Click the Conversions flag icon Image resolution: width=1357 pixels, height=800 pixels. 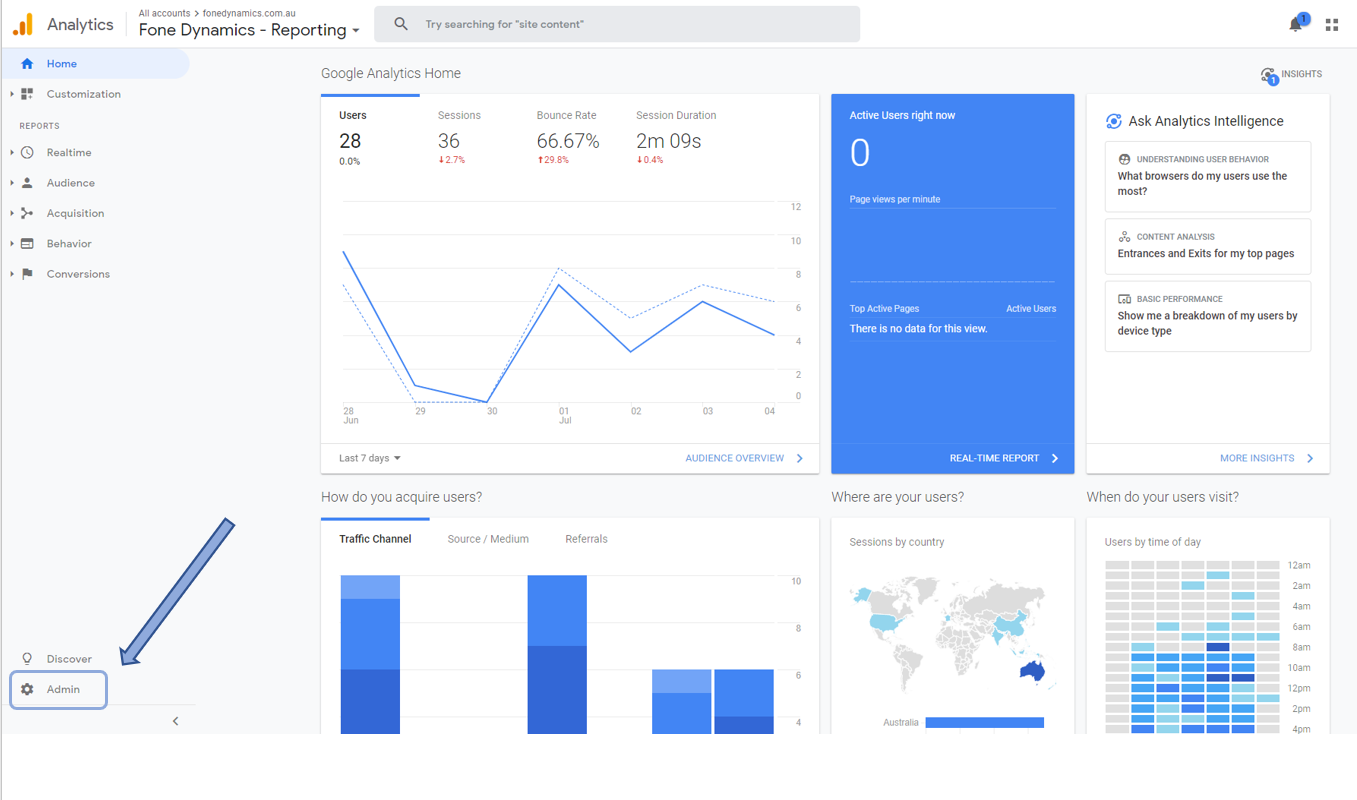[27, 274]
